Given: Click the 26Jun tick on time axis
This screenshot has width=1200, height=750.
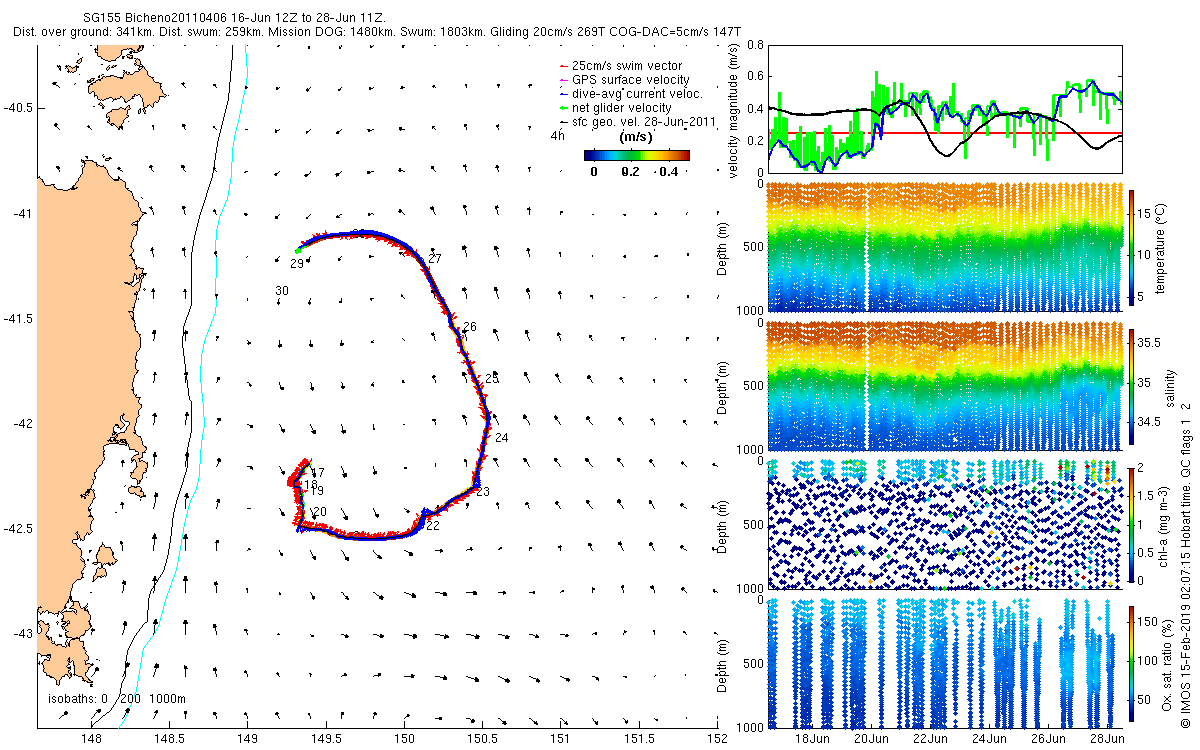Looking at the screenshot, I should click(x=1047, y=739).
